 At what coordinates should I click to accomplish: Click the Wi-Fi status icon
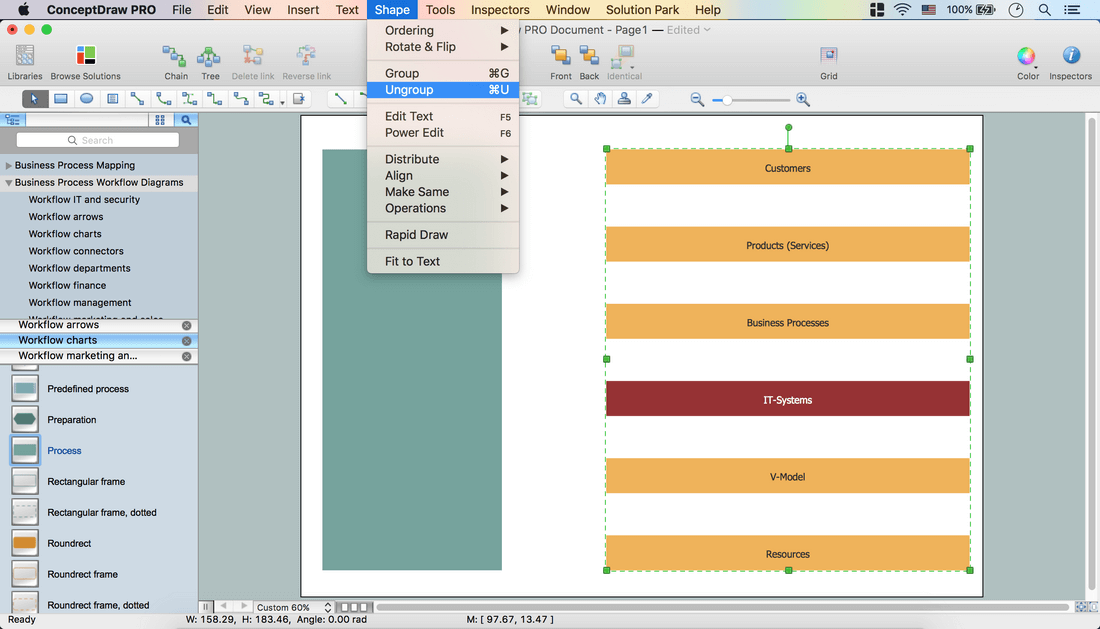pos(902,10)
